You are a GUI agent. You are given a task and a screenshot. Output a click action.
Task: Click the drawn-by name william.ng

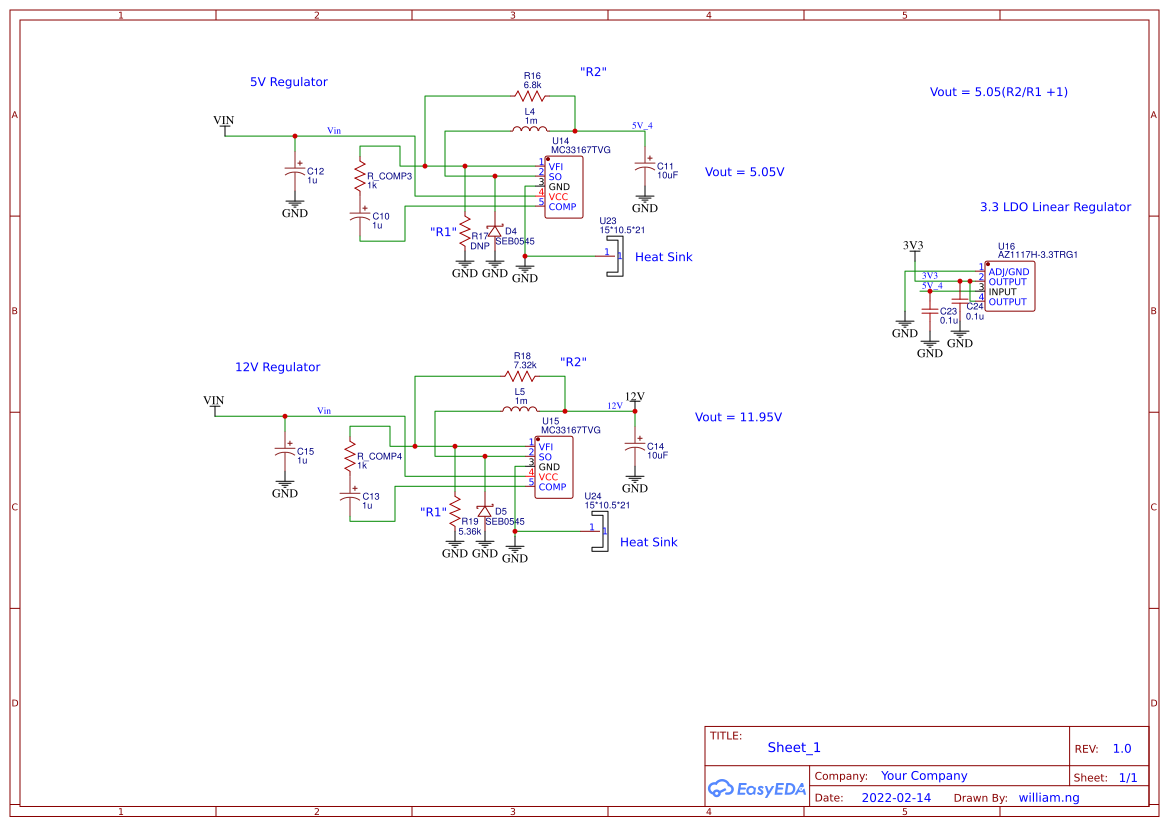1049,797
